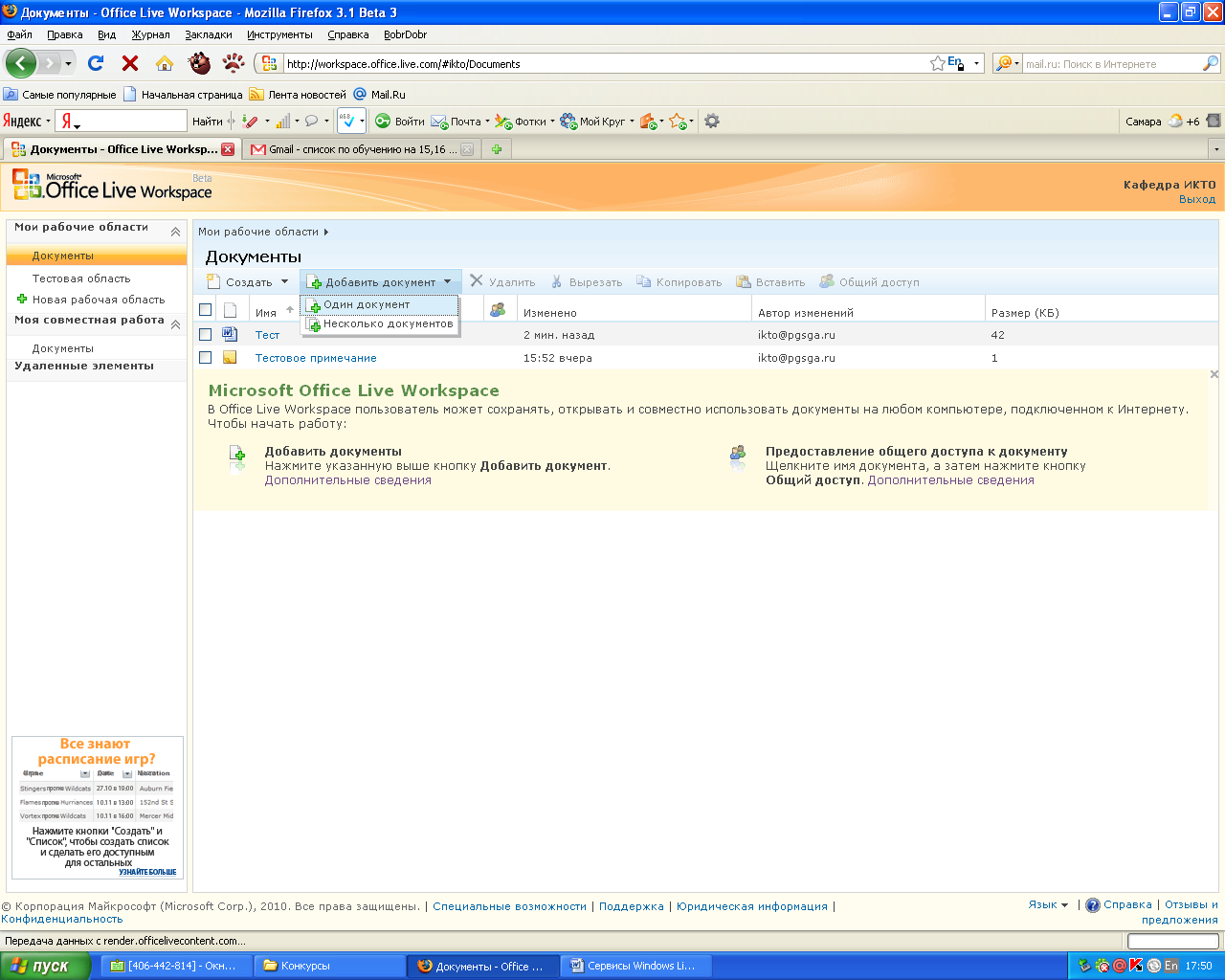Open Почта in the Yandex bar

pyautogui.click(x=459, y=122)
